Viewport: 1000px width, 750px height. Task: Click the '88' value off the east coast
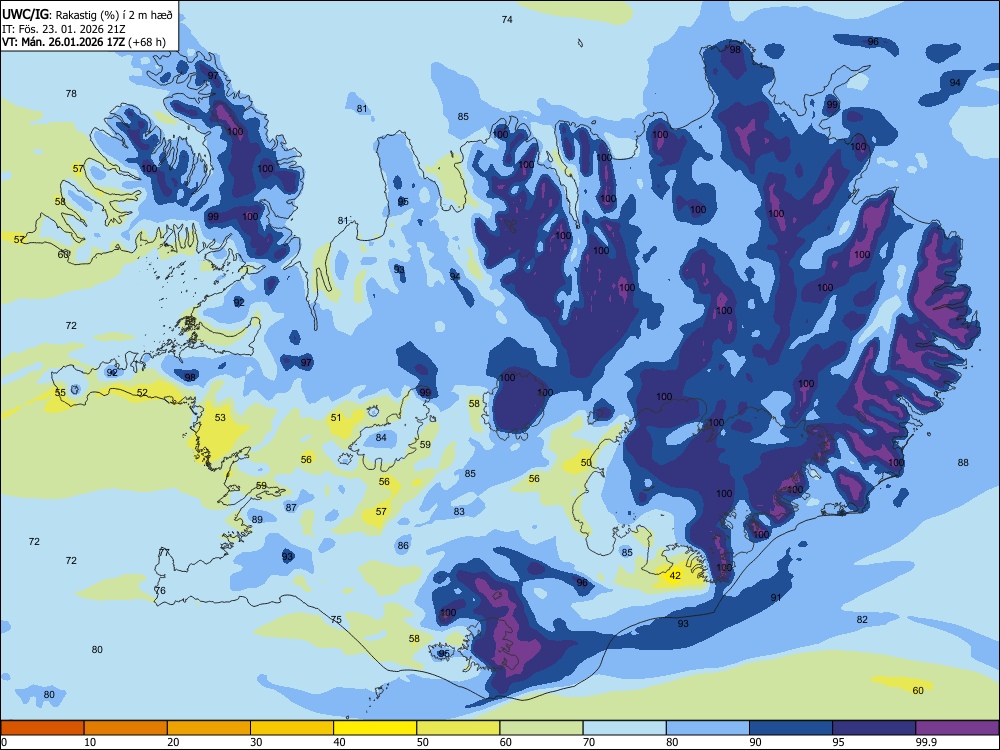[963, 463]
